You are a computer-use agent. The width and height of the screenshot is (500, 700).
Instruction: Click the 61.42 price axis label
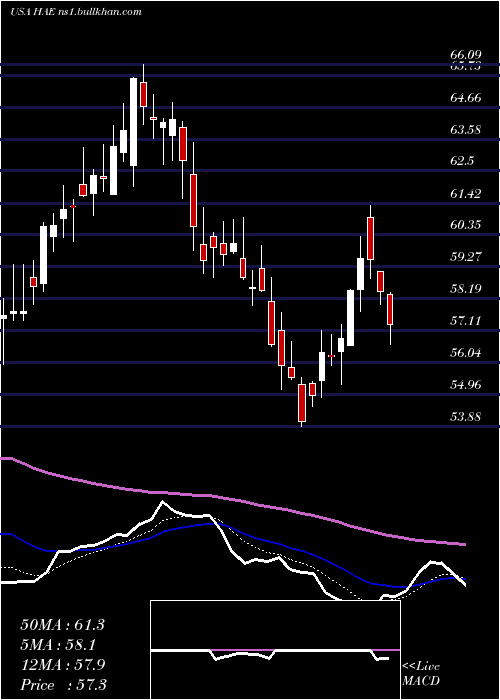click(x=465, y=194)
